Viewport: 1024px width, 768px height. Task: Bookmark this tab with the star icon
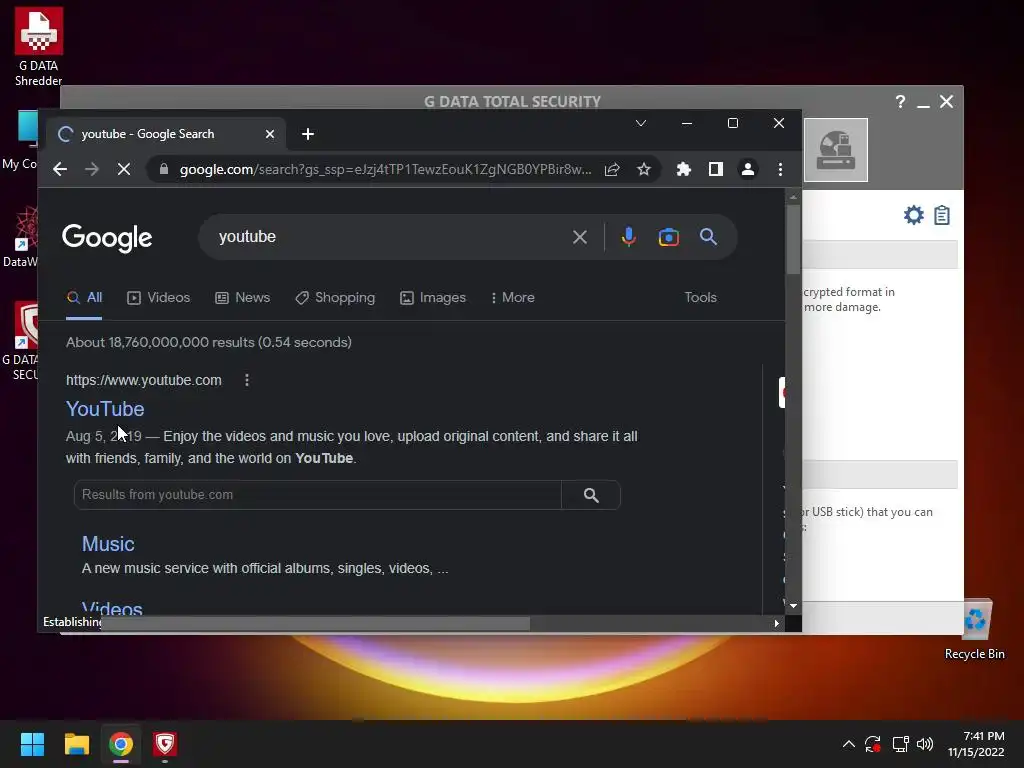644,170
